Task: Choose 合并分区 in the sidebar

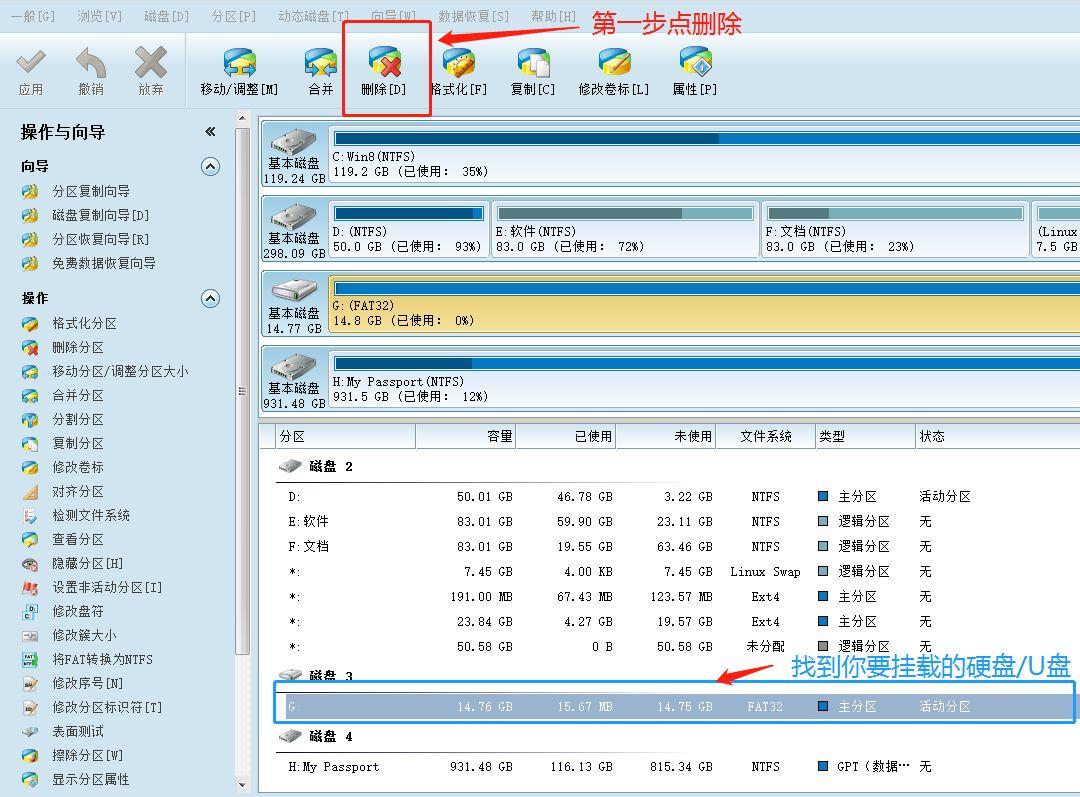Action: (x=78, y=395)
